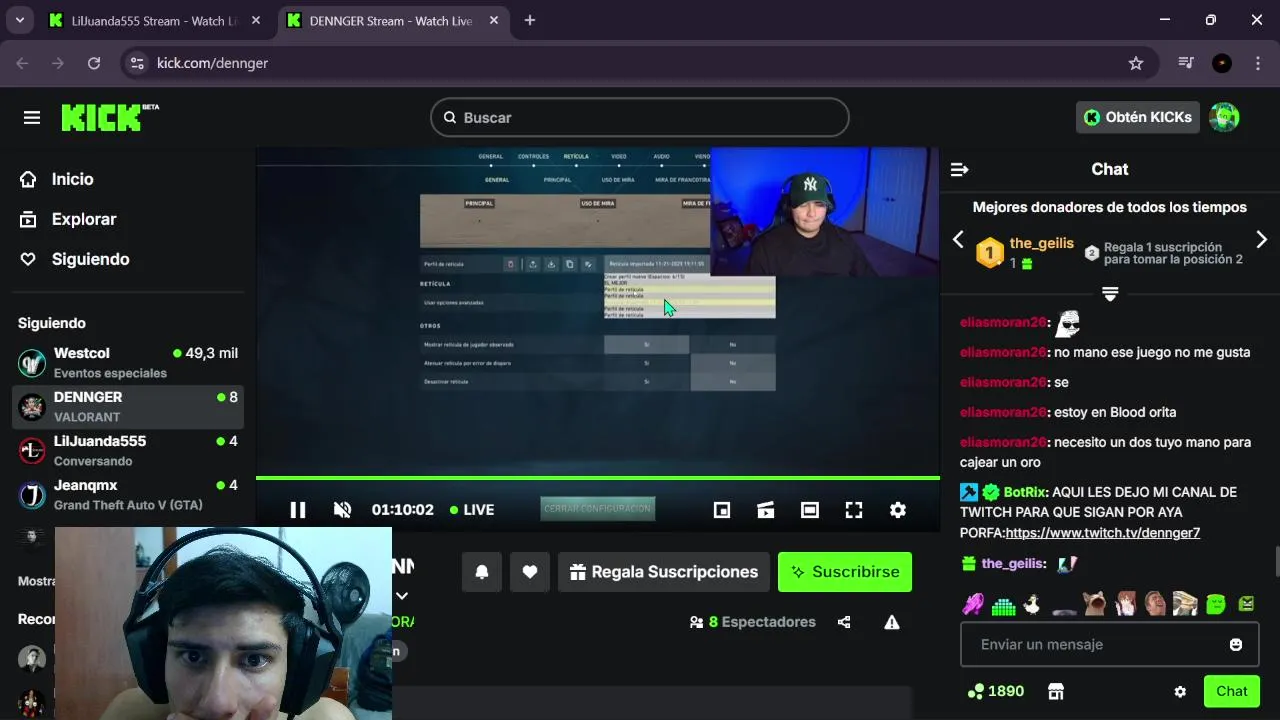This screenshot has width=1280, height=720.
Task: Collapse the donors leaderboard handle
Action: [1110, 294]
